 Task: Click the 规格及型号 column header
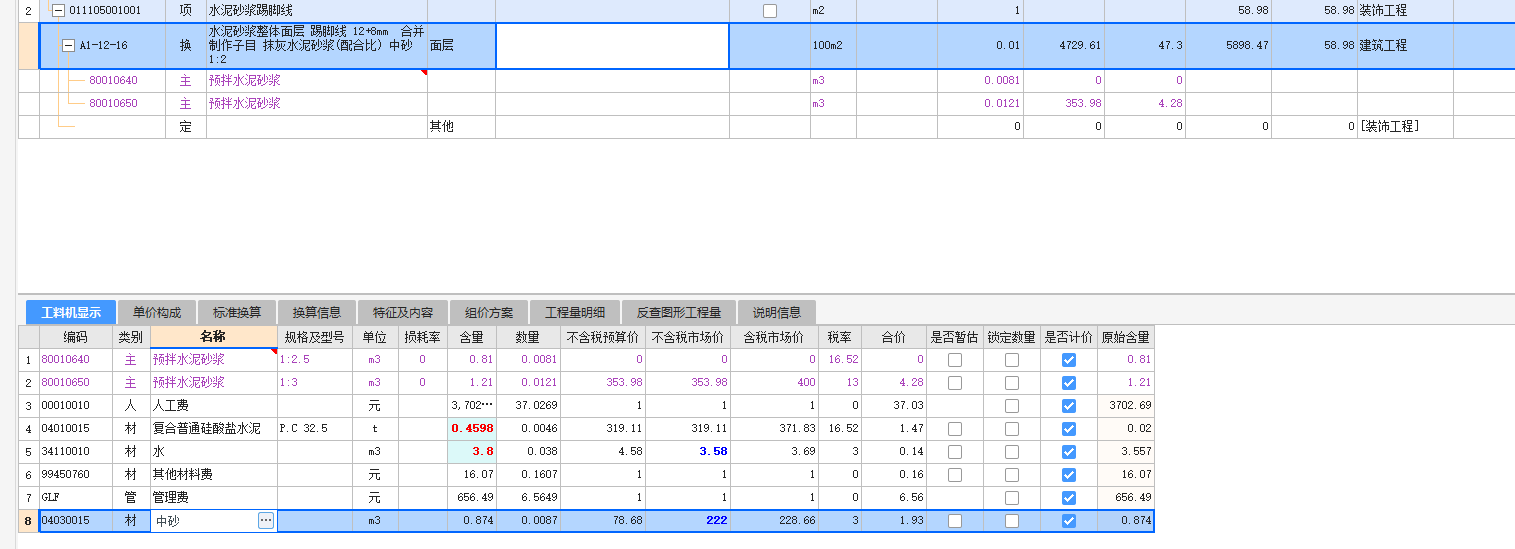(x=314, y=337)
